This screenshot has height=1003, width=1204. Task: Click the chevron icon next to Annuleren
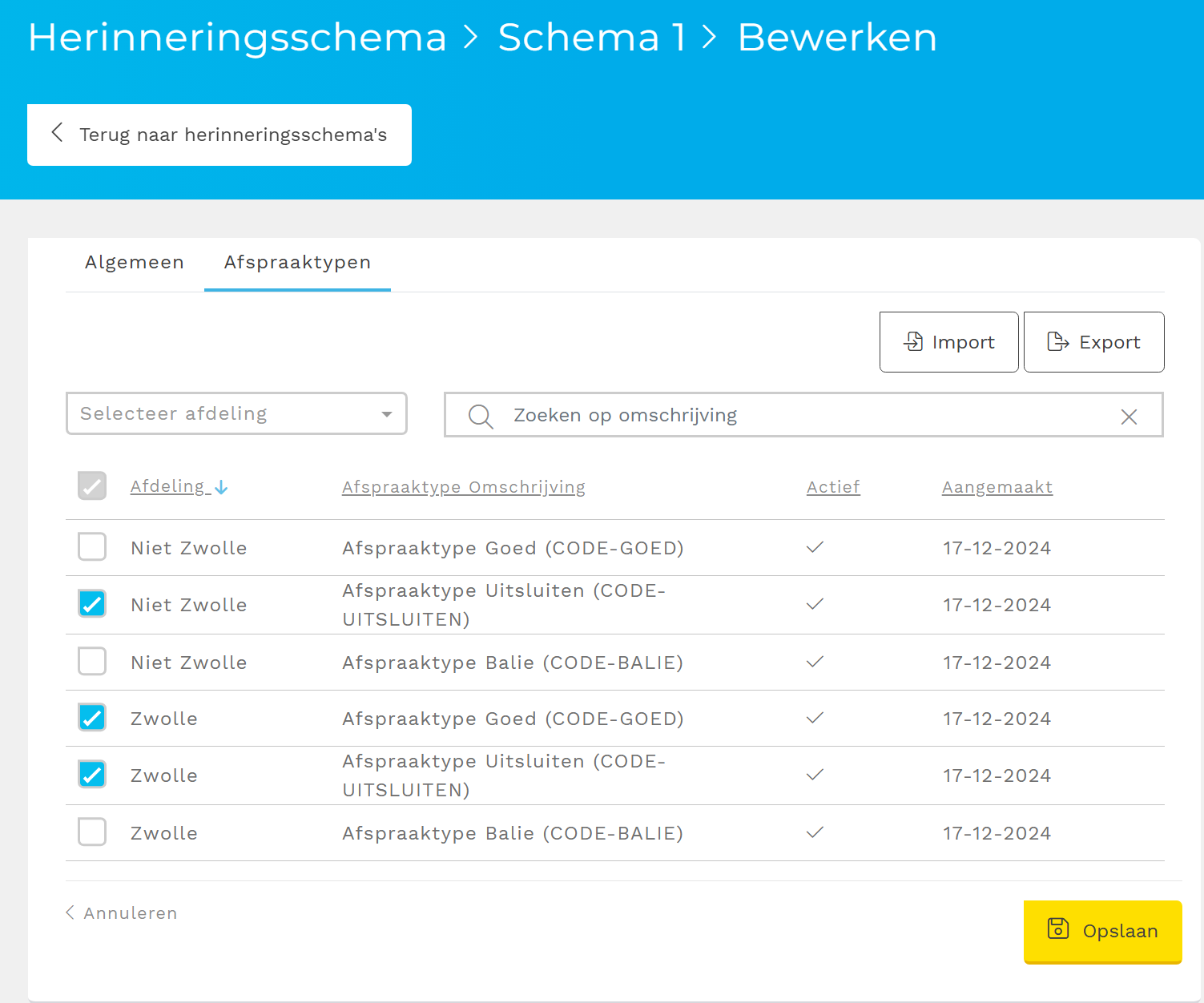(69, 912)
